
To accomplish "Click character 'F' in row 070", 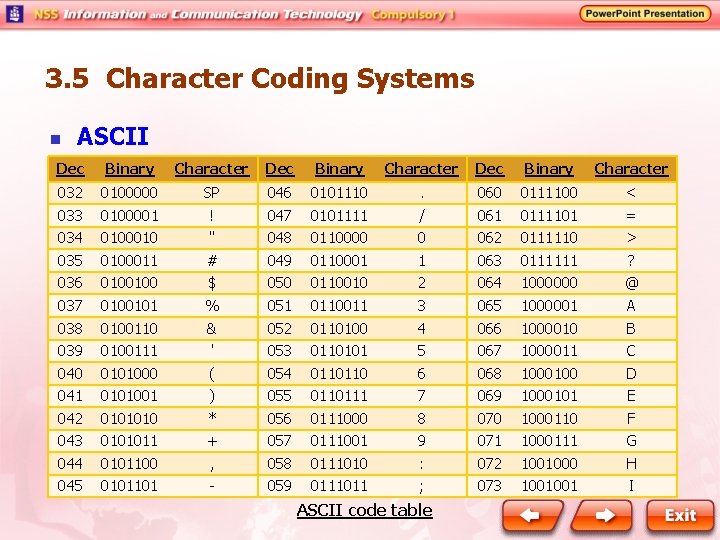I will coord(631,419).
